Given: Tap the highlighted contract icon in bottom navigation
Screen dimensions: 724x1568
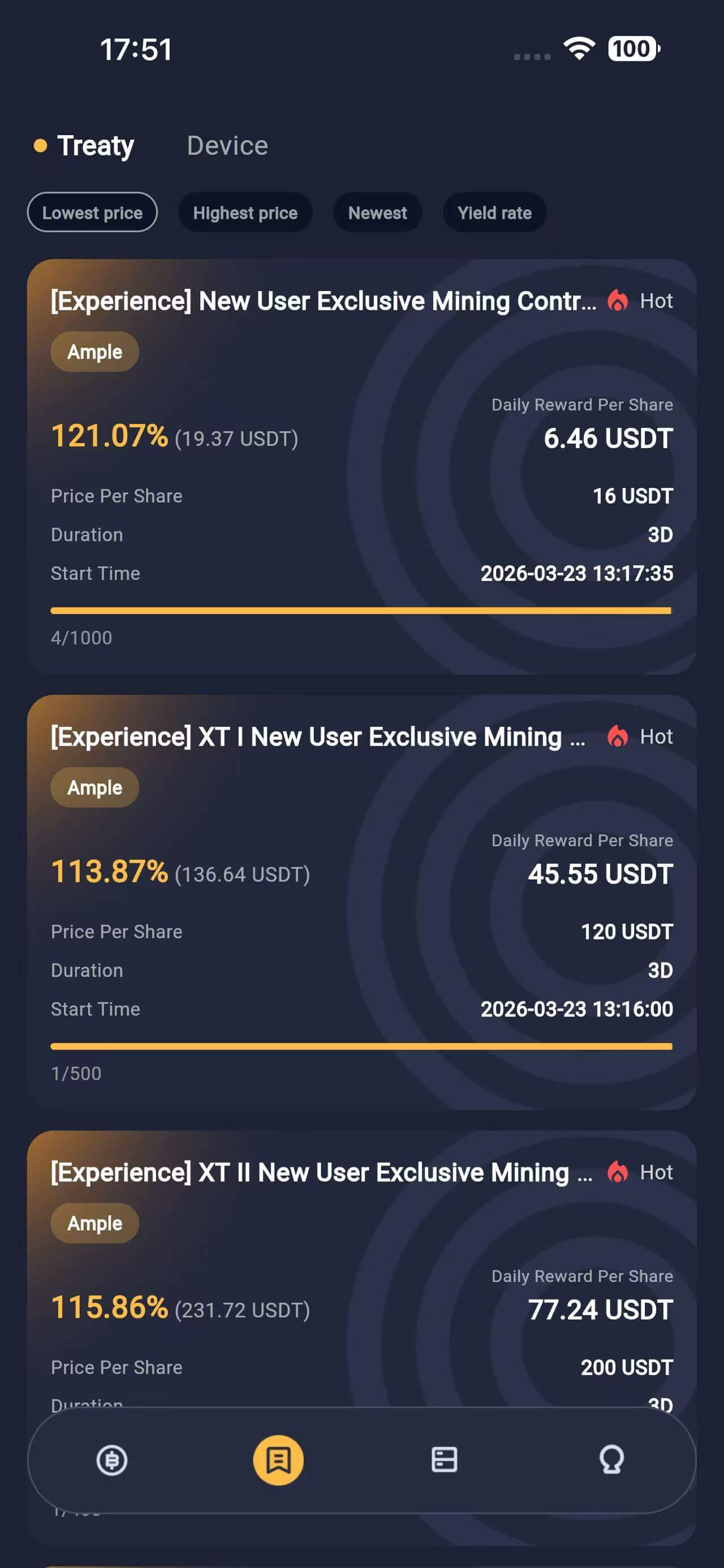Looking at the screenshot, I should point(278,1459).
